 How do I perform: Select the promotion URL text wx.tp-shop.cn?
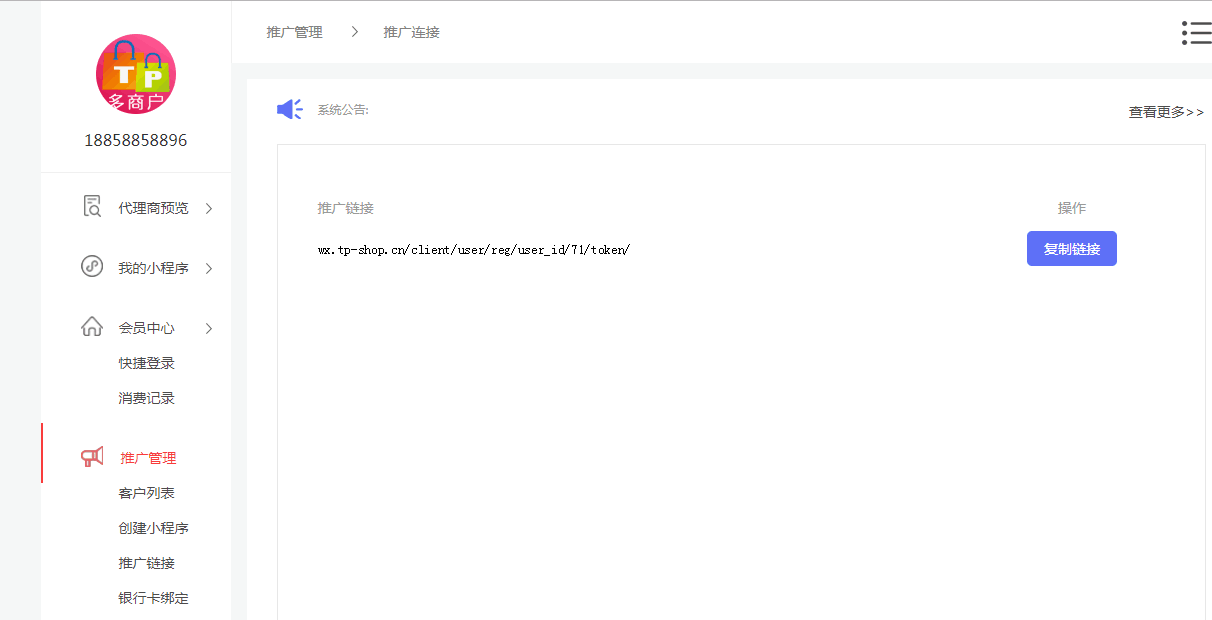click(473, 250)
